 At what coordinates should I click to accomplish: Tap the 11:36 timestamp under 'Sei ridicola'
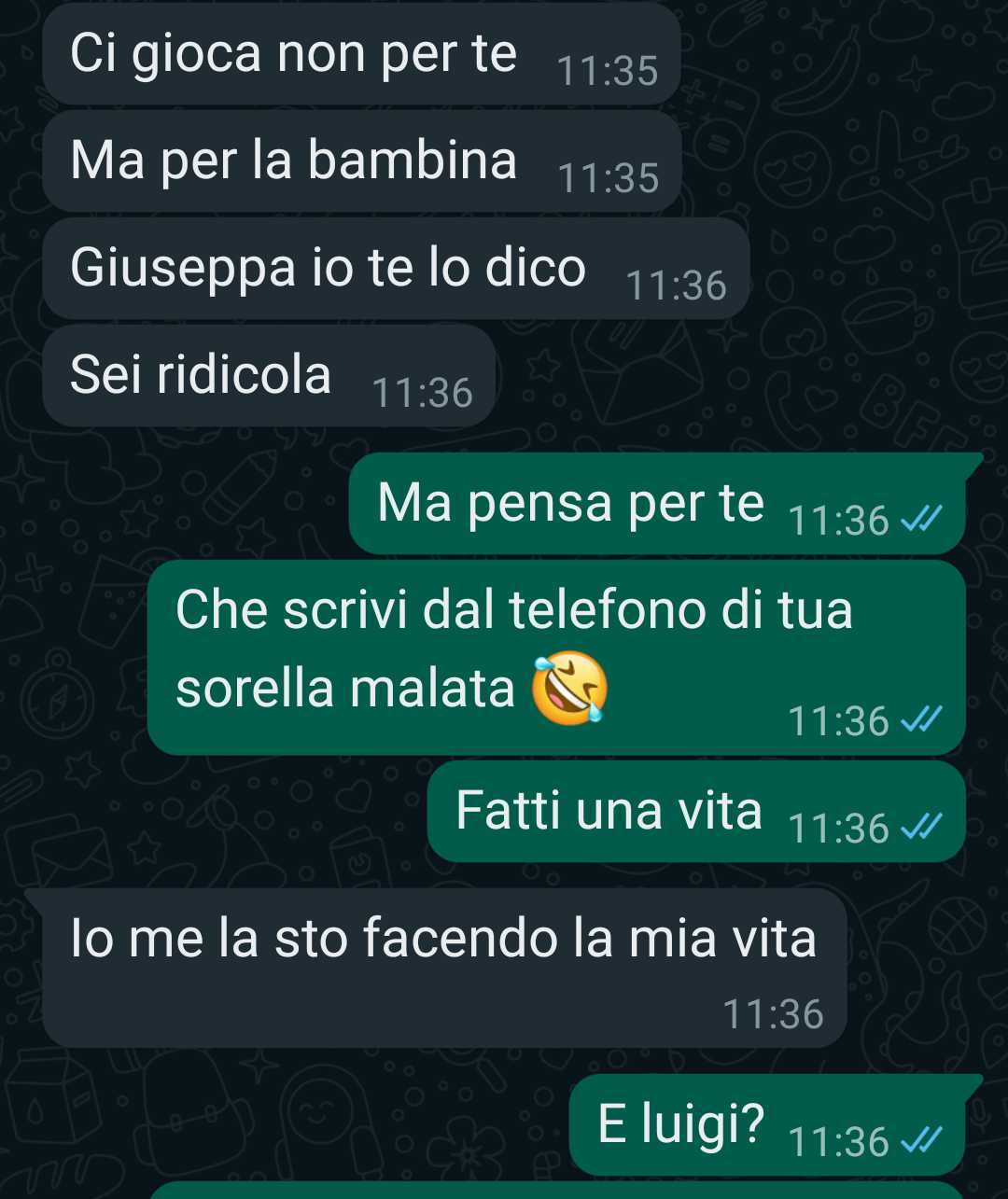tap(423, 394)
